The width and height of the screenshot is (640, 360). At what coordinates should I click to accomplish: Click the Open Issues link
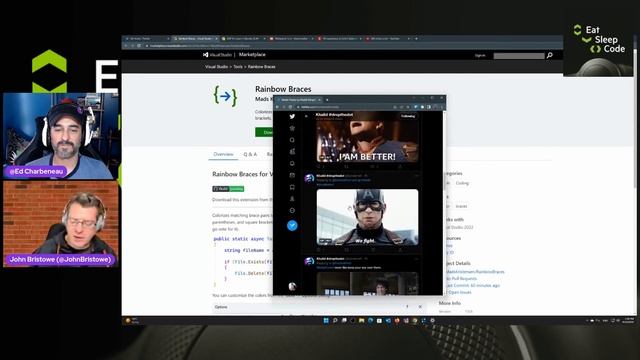pyautogui.click(x=459, y=292)
